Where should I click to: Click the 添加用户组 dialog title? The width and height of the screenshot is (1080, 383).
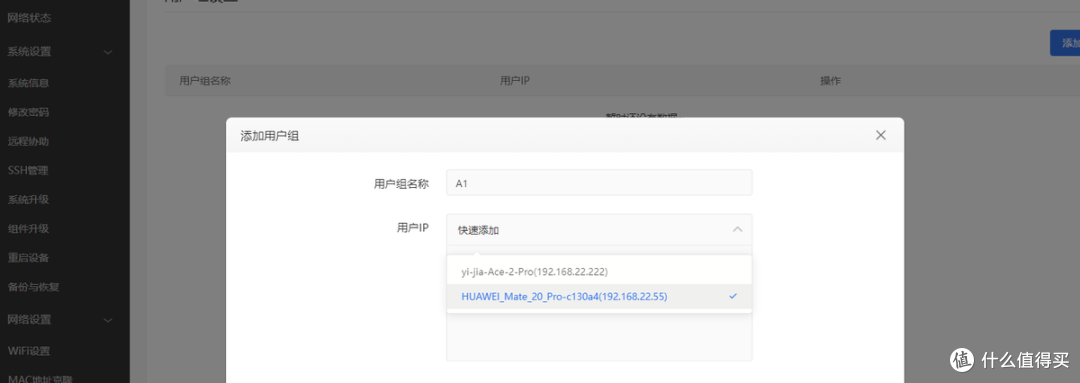(269, 136)
